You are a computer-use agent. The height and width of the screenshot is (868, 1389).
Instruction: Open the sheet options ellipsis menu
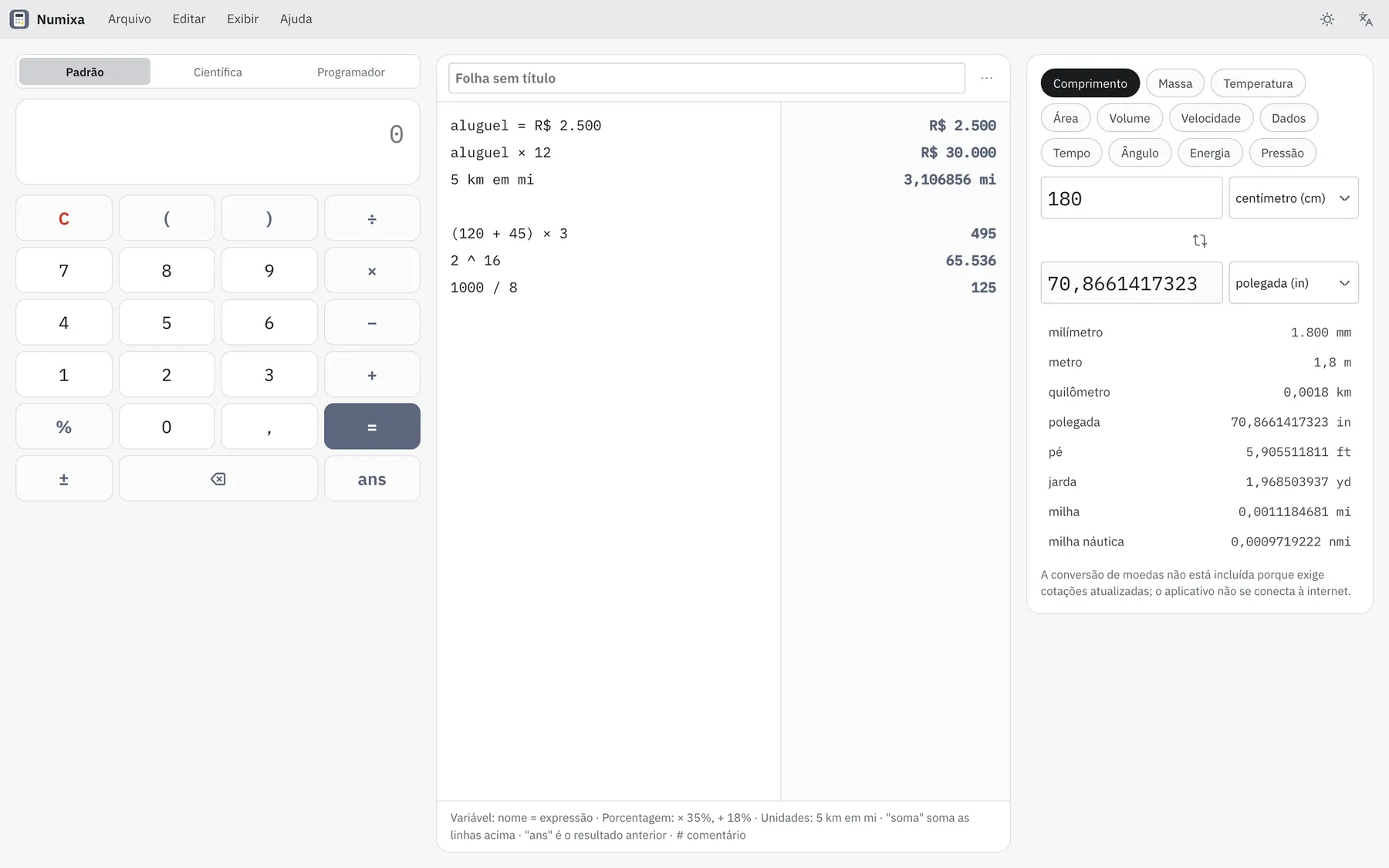pos(987,78)
